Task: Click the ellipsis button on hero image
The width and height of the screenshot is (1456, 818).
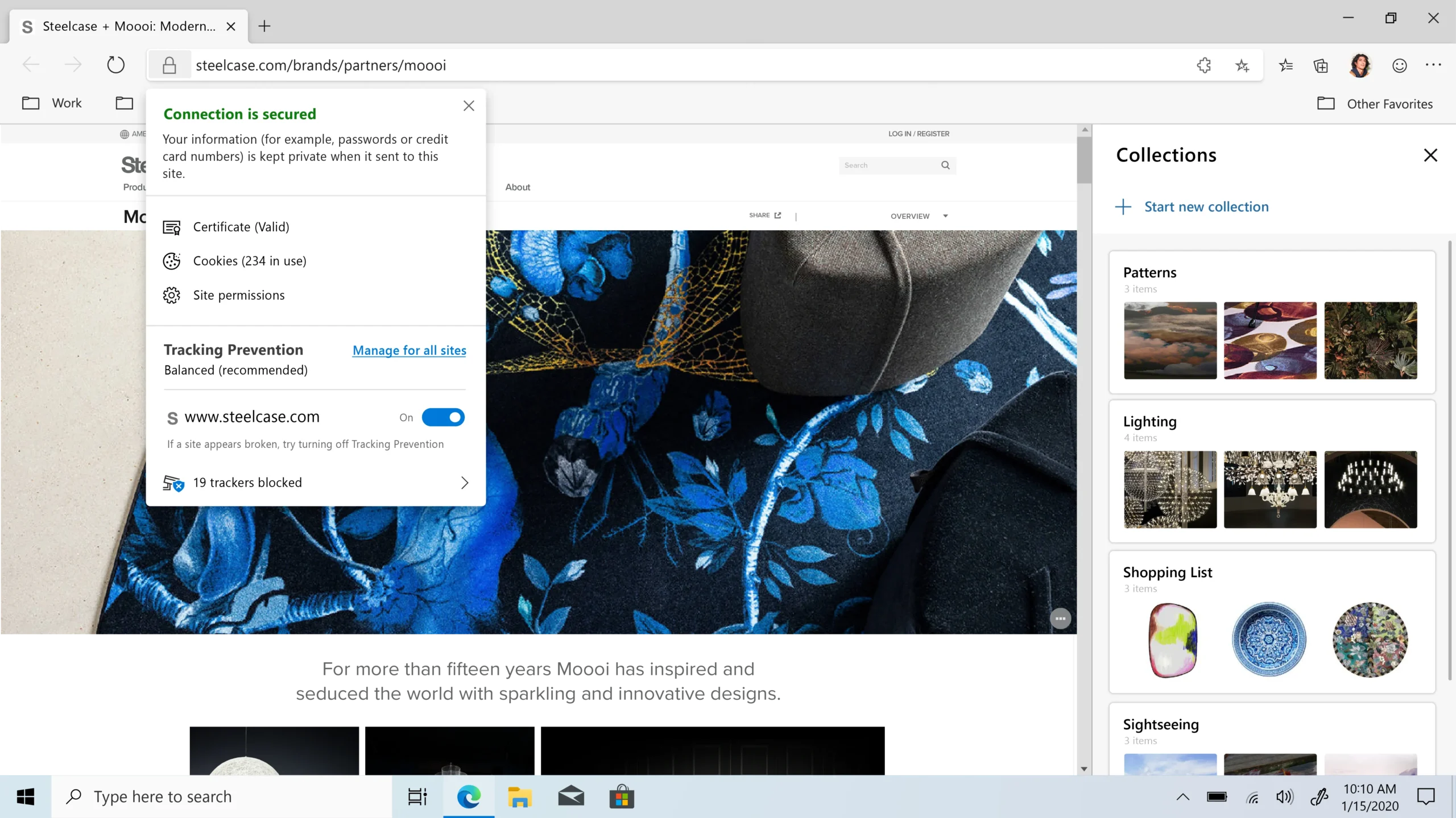Action: point(1060,618)
